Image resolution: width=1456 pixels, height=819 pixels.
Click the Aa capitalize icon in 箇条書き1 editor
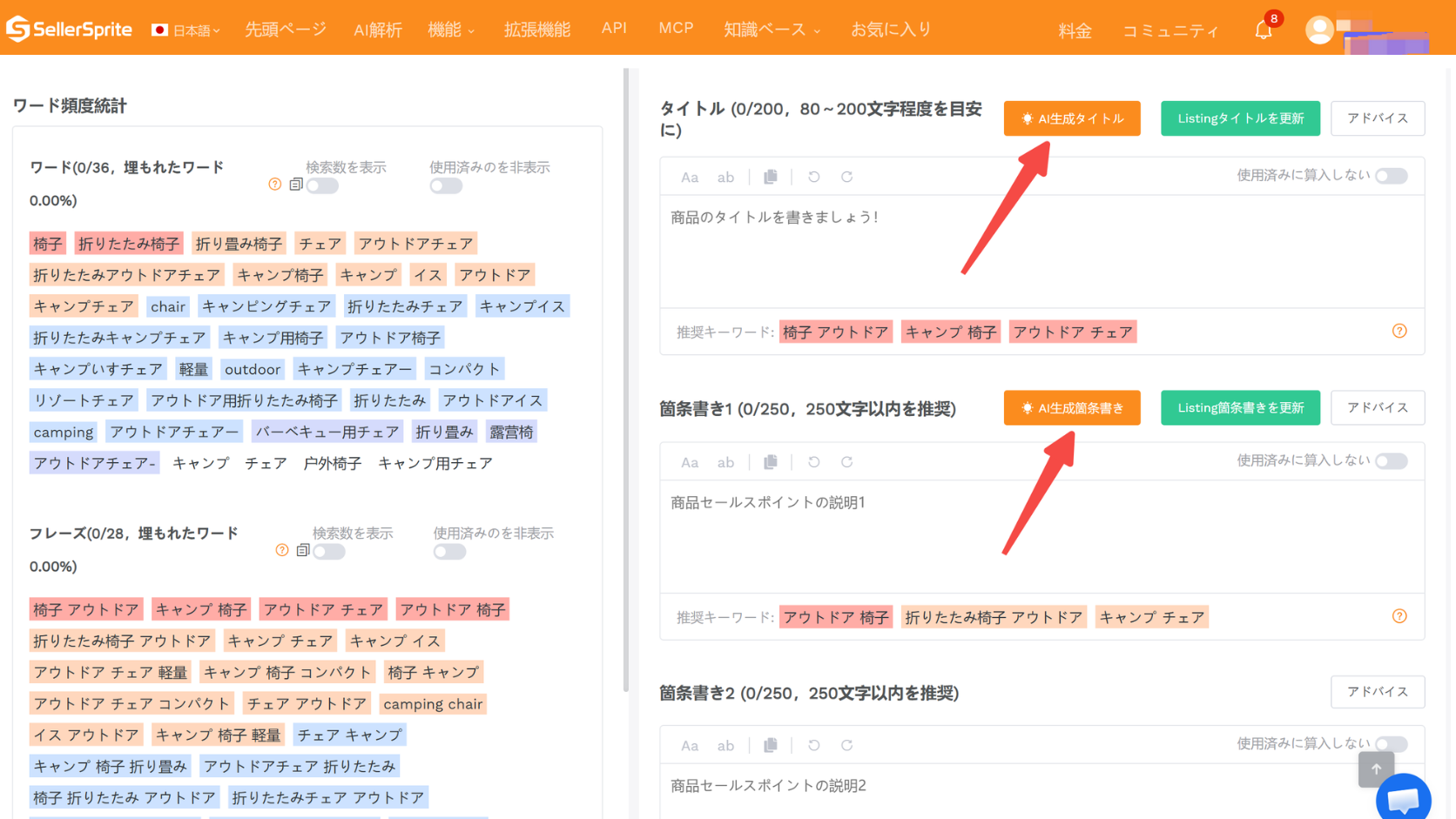[690, 462]
